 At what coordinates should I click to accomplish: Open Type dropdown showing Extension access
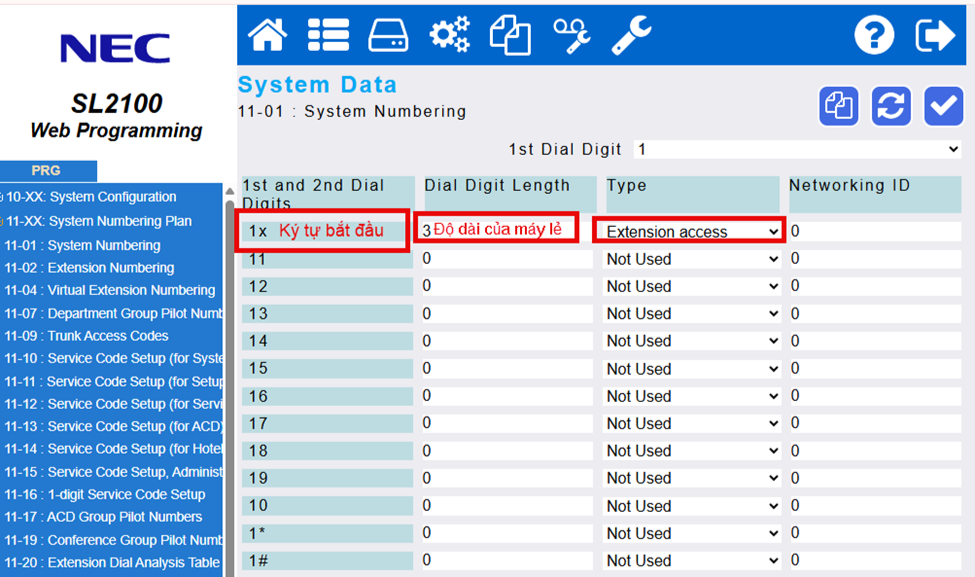pos(691,232)
